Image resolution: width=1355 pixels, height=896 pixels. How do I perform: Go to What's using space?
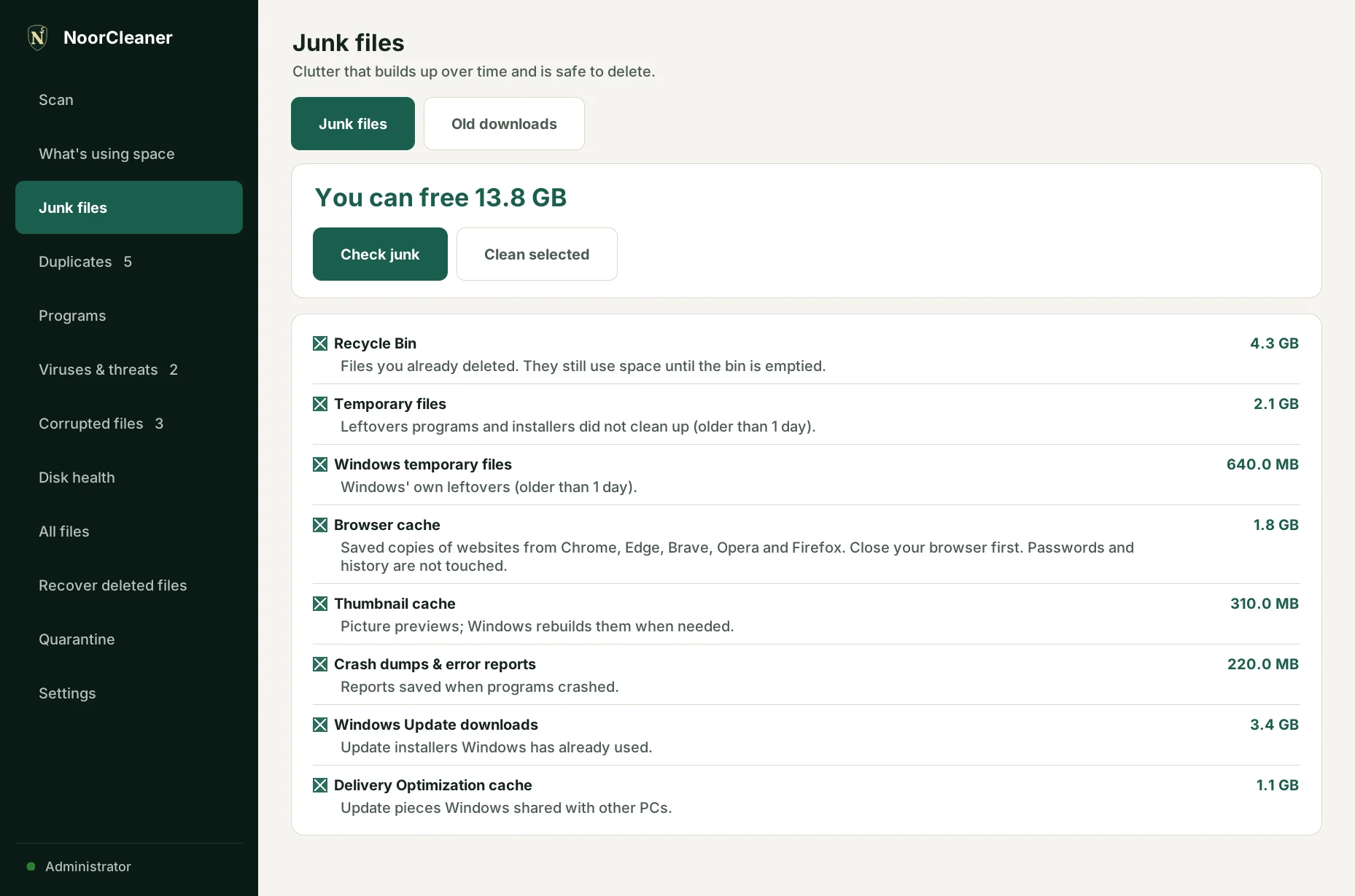coord(129,154)
